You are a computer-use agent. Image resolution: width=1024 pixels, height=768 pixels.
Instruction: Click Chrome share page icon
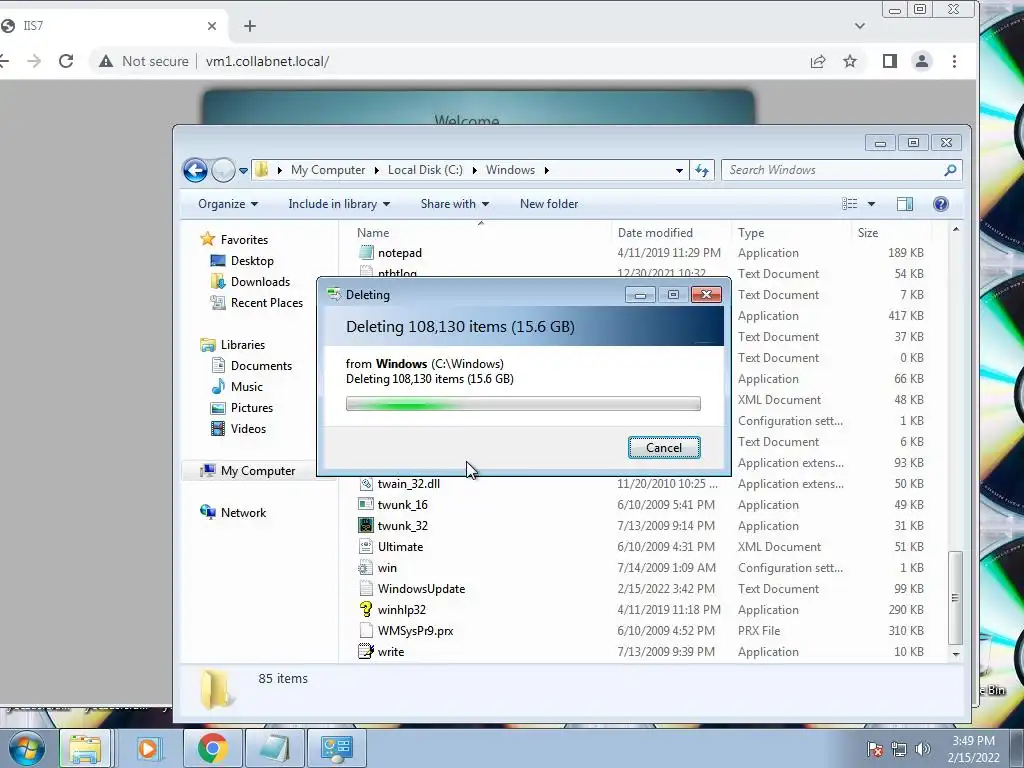(x=818, y=61)
